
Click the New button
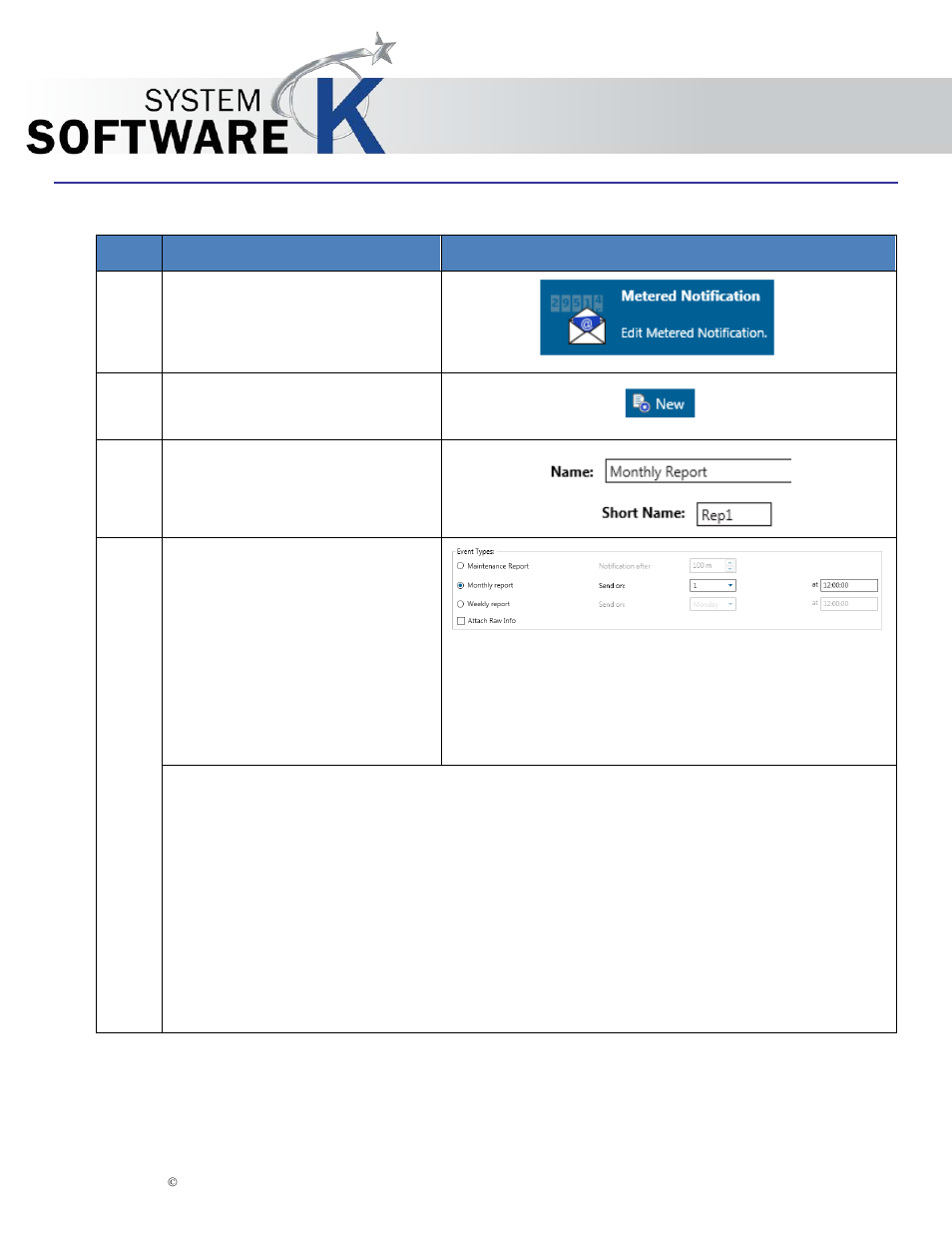coord(660,403)
